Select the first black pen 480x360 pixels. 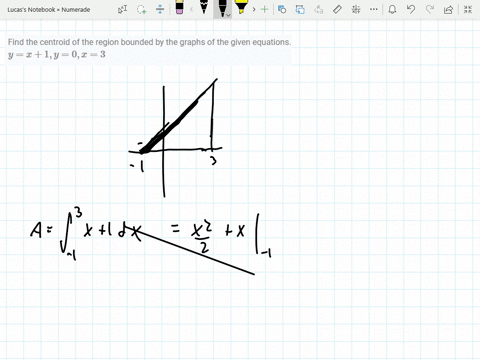click(204, 7)
